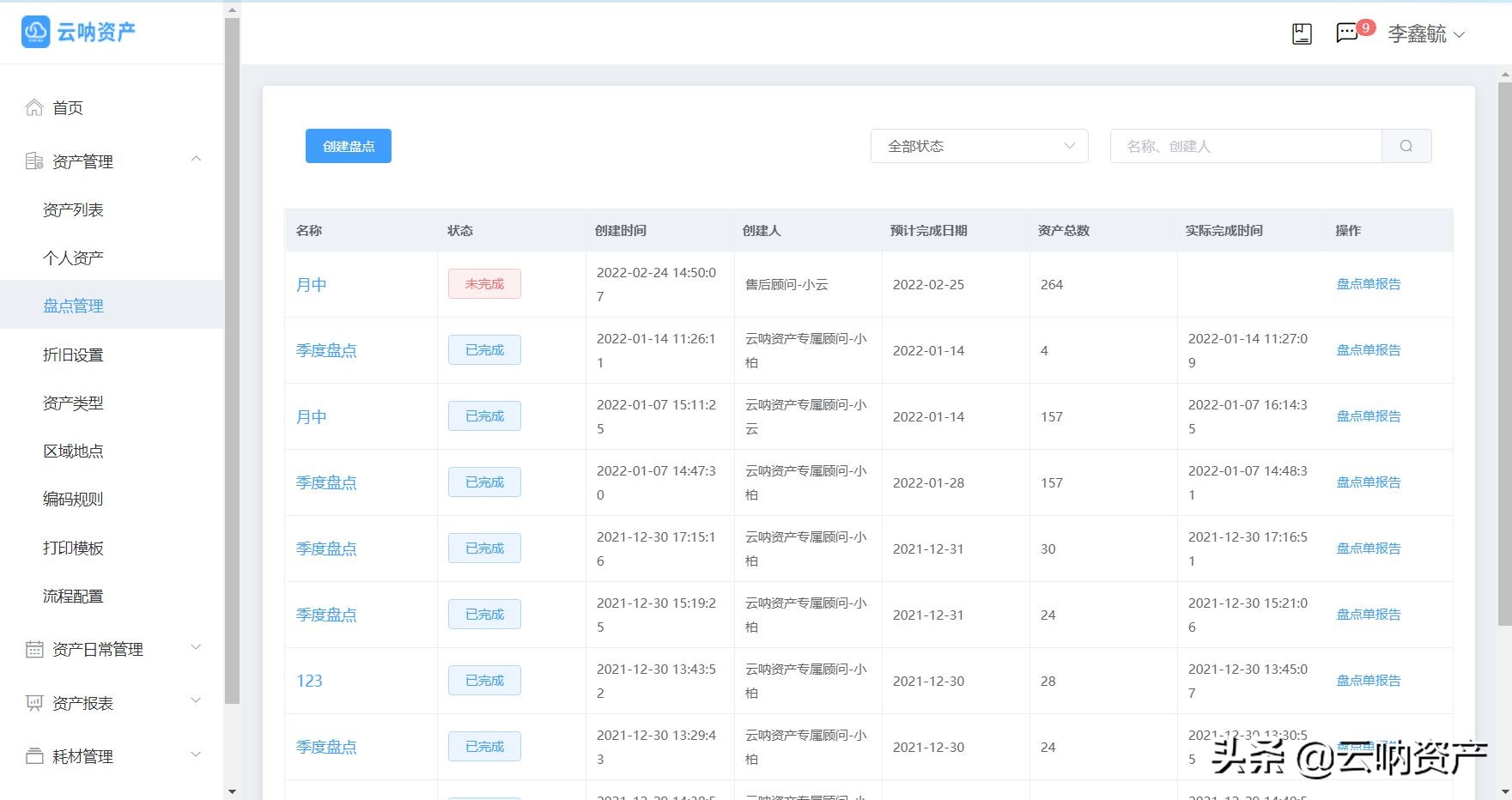Select 折旧设置 menu item
The image size is (1512, 800).
[73, 355]
